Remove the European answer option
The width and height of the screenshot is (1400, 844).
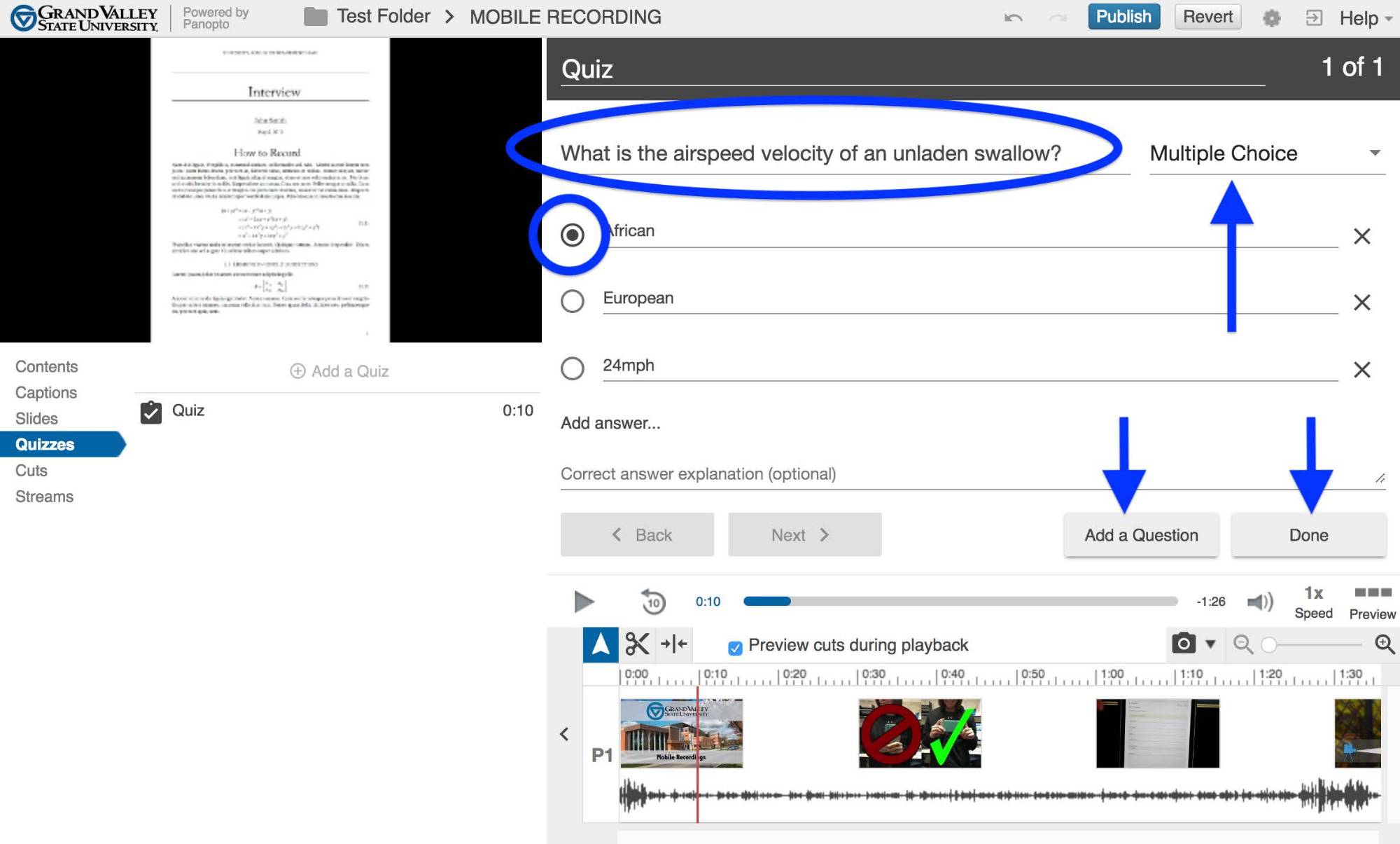click(x=1361, y=303)
